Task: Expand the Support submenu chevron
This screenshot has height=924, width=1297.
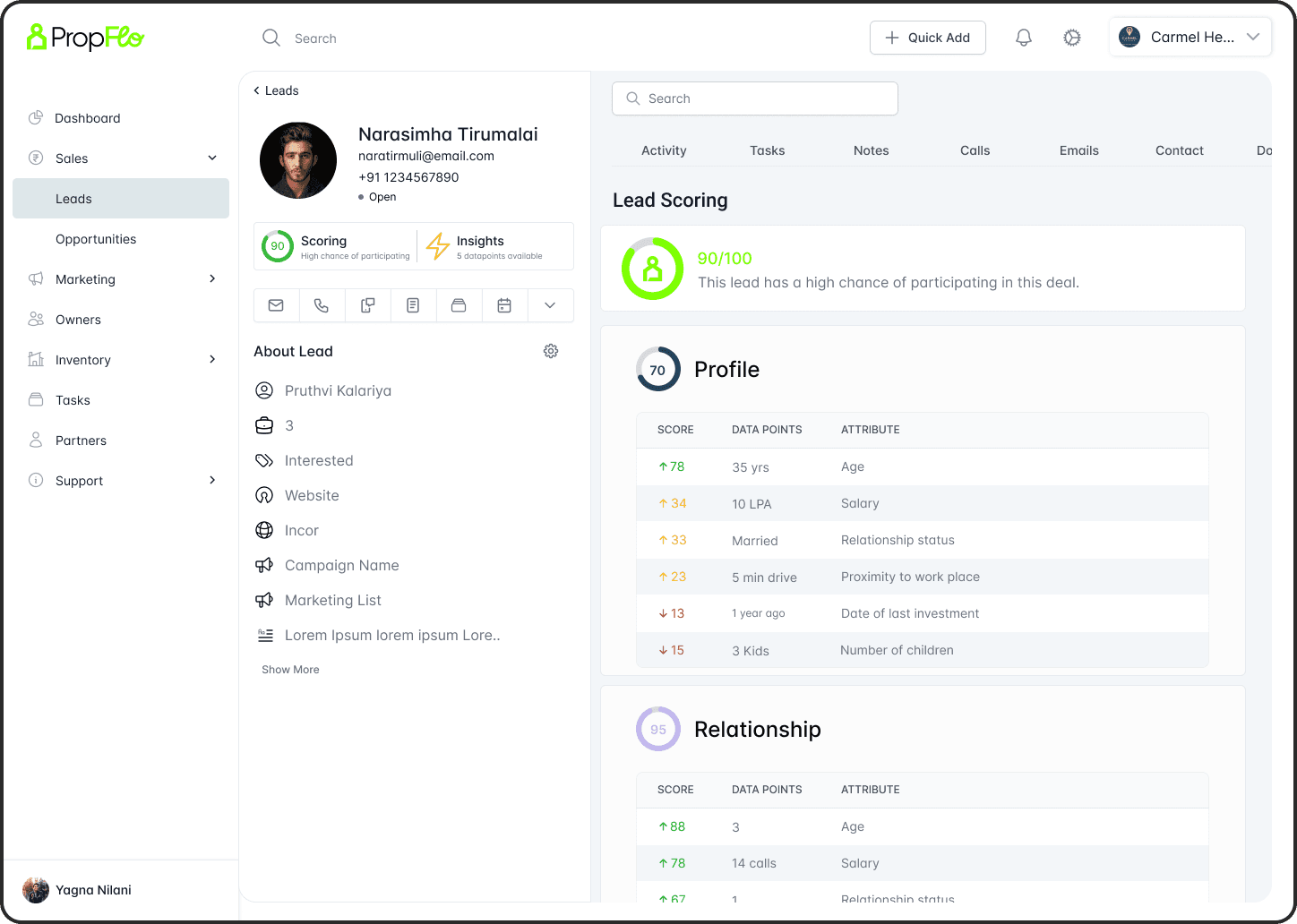Action: (212, 481)
